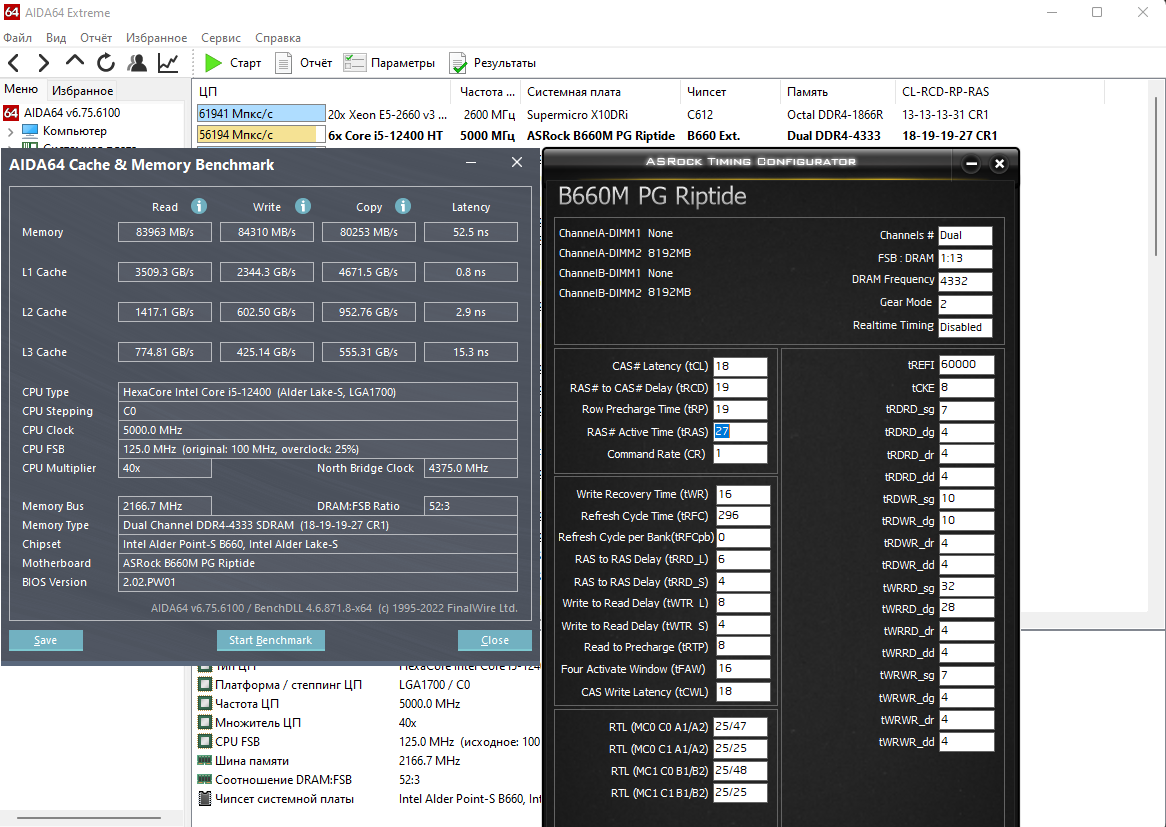Minimize the ASRock Timing Configurator

point(971,164)
